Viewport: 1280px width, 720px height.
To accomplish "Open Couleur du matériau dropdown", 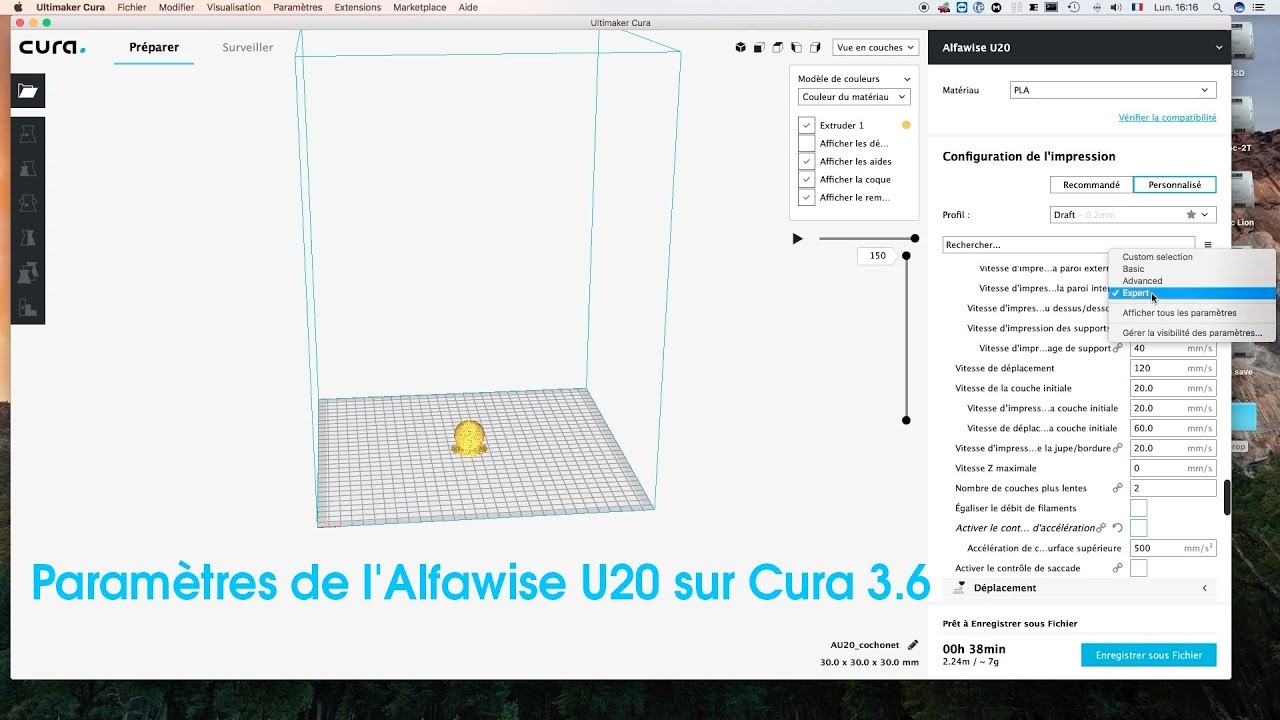I will pos(854,97).
